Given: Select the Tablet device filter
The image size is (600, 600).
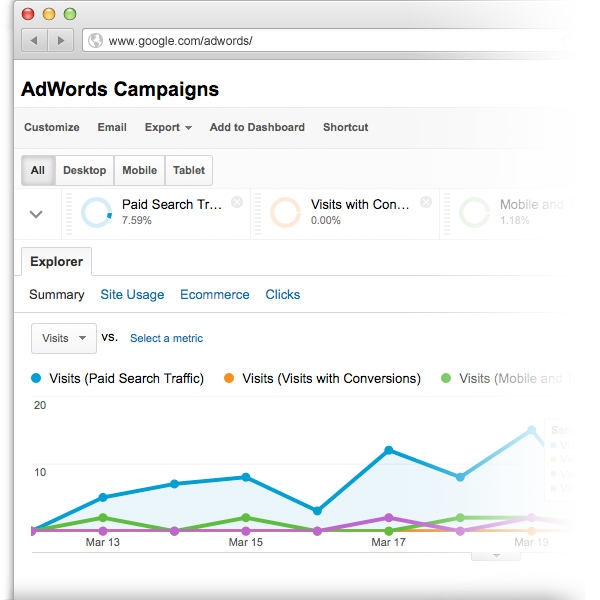Looking at the screenshot, I should 189,170.
